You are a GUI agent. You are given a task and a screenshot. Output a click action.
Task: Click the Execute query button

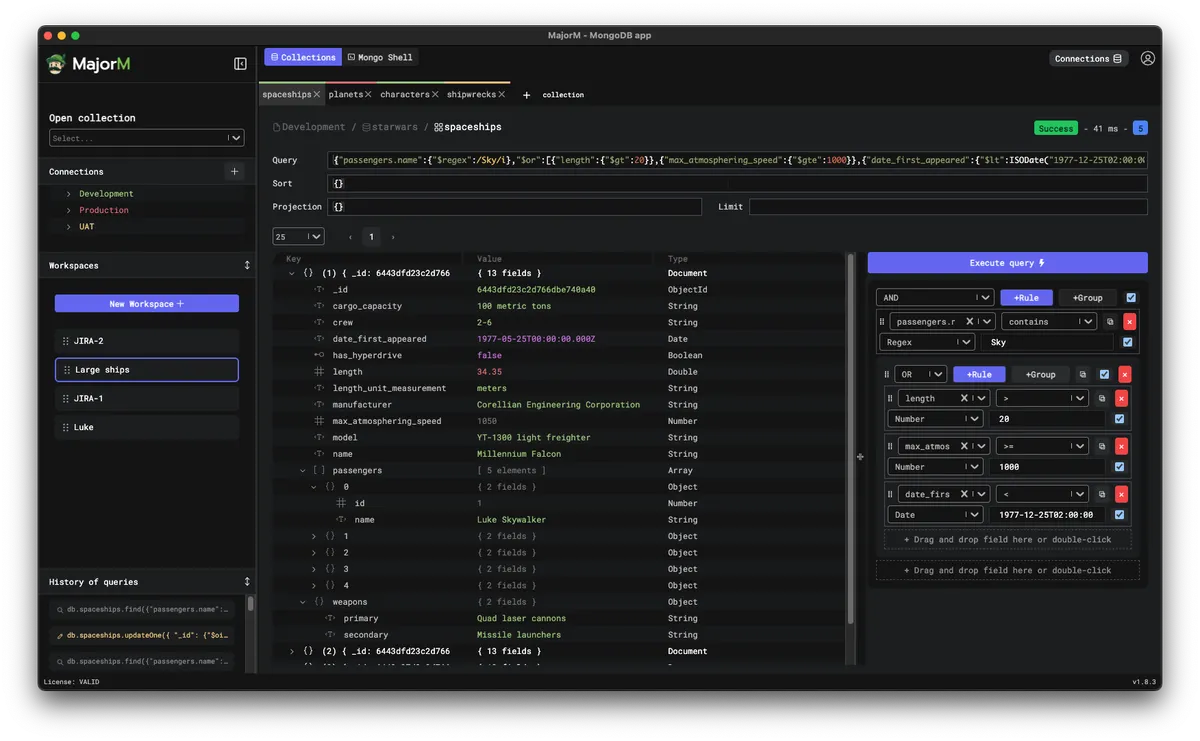(1007, 263)
